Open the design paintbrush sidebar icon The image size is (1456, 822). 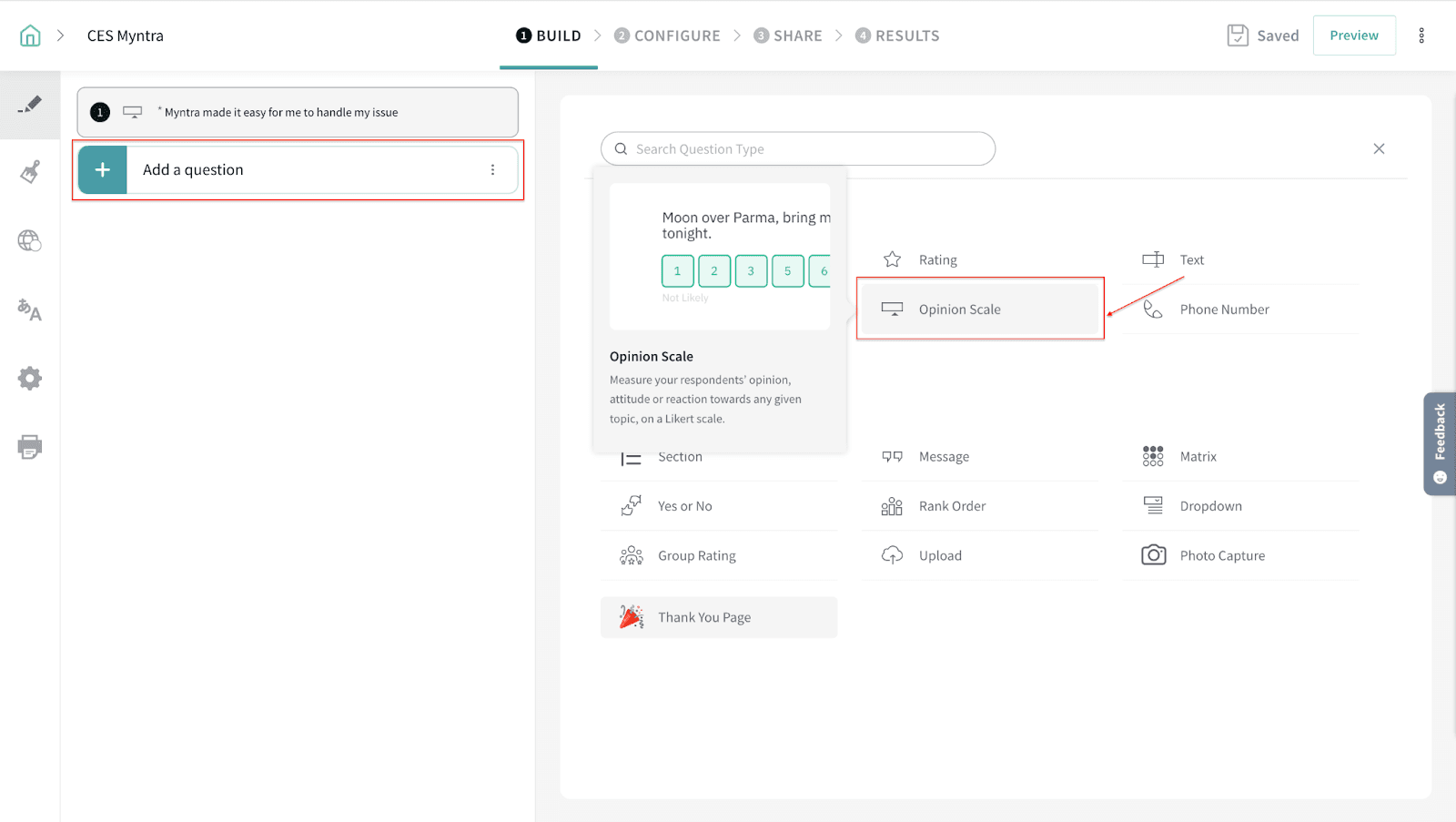coord(30,172)
